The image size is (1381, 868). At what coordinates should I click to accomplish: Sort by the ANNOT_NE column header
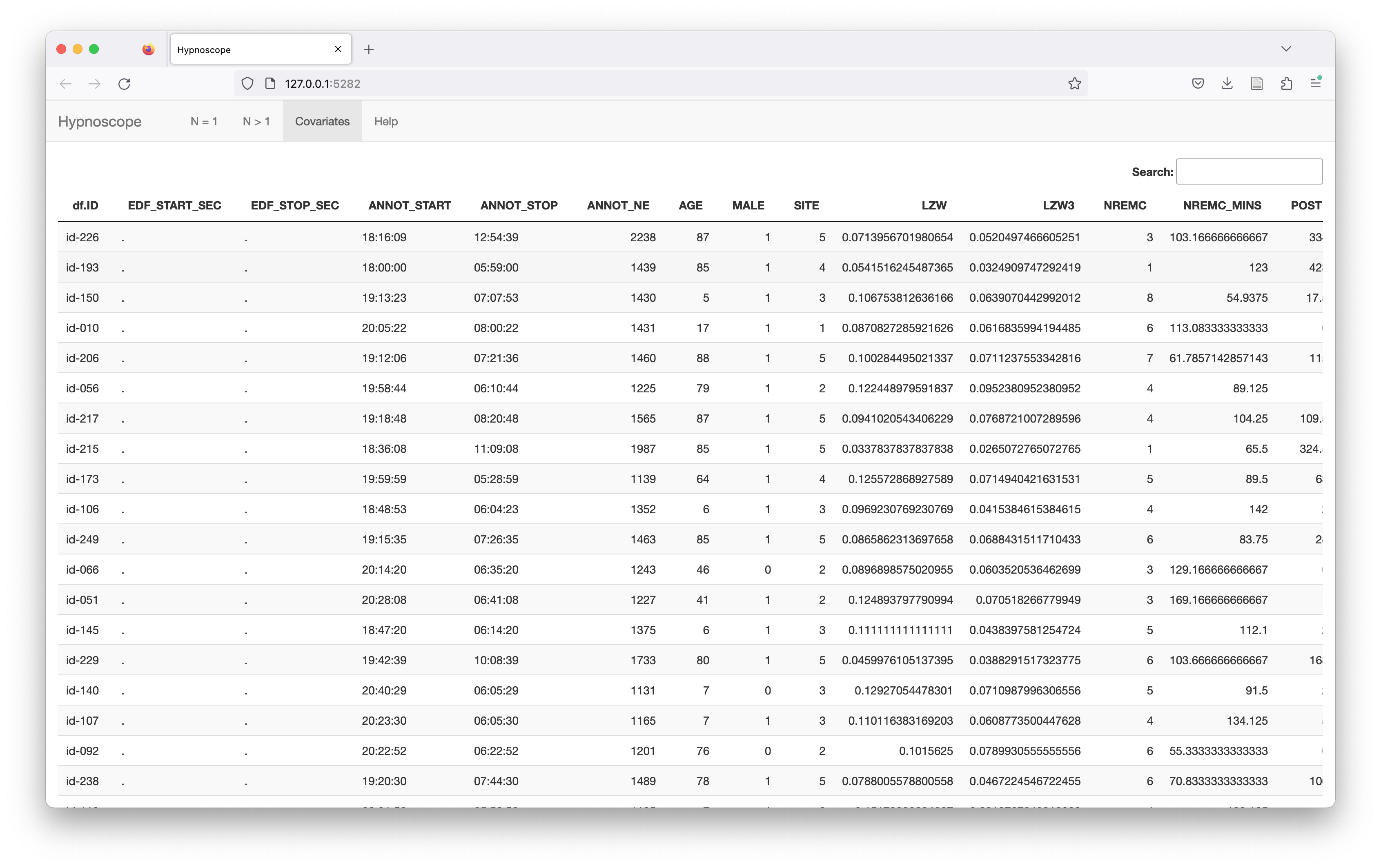(x=618, y=205)
